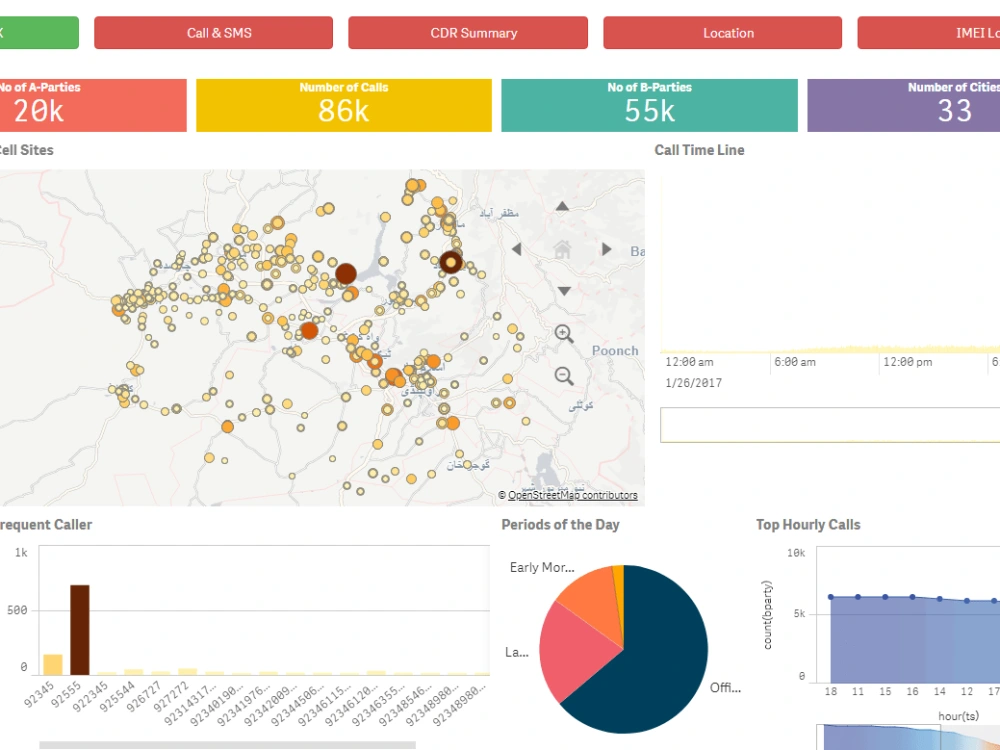The width and height of the screenshot is (1000, 750).
Task: Click the 6:00 am timeline label
Action: 795,362
